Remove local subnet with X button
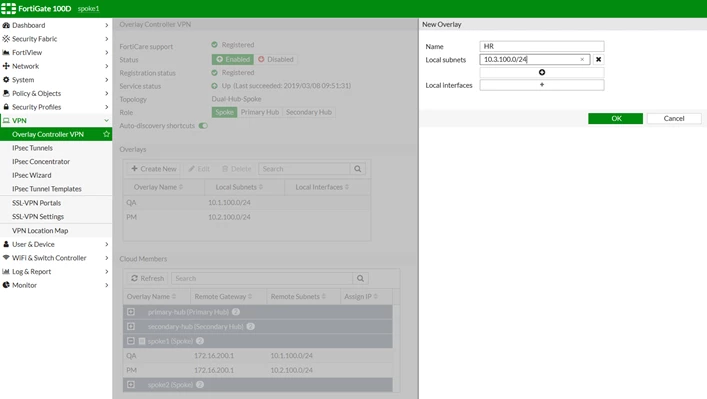 (x=598, y=59)
